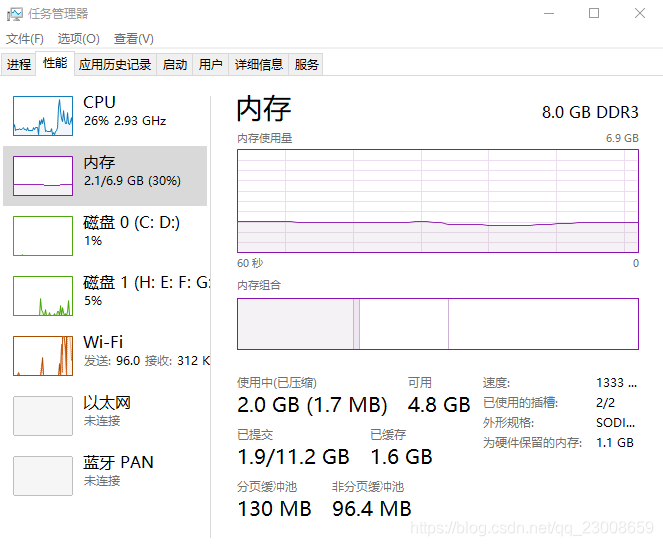The height and width of the screenshot is (546, 663).
Task: Go to the 用户 tab
Action: [211, 64]
